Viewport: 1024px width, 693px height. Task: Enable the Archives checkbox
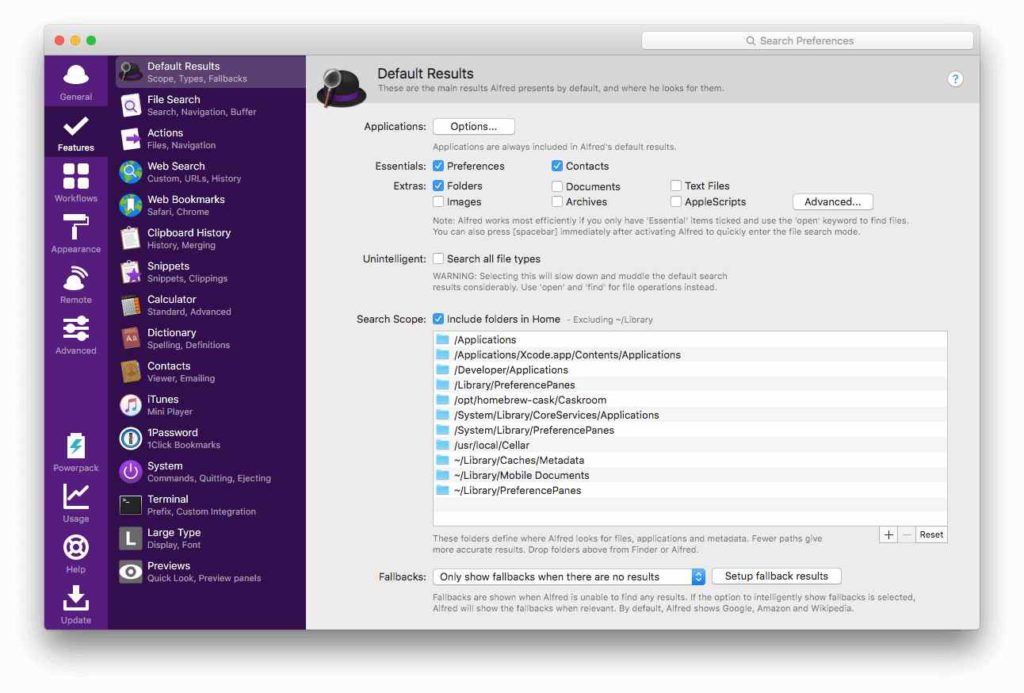557,202
